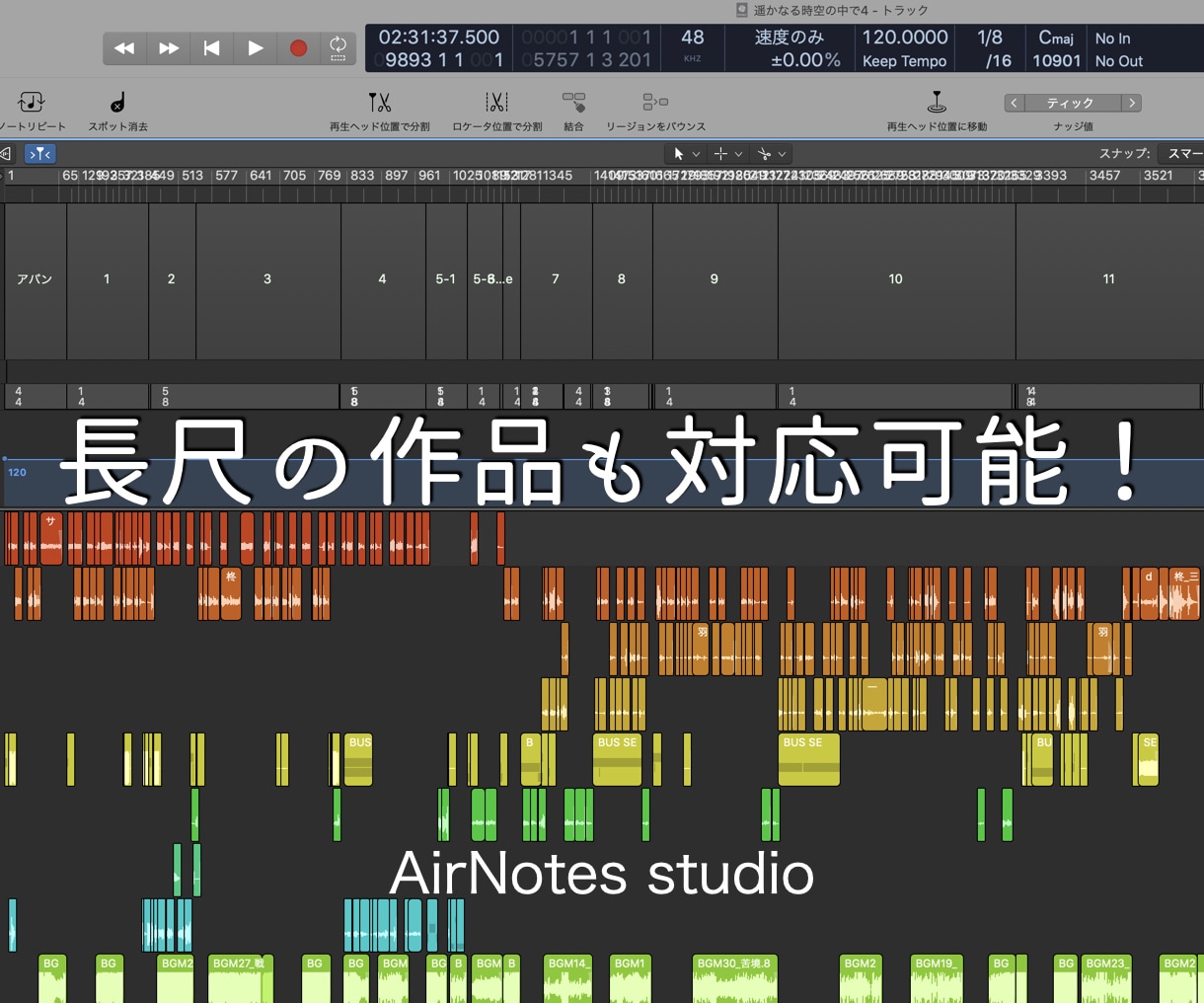Click the ノートリピート note repeat icon
Viewport: 1204px width, 1003px height.
pyautogui.click(x=31, y=102)
